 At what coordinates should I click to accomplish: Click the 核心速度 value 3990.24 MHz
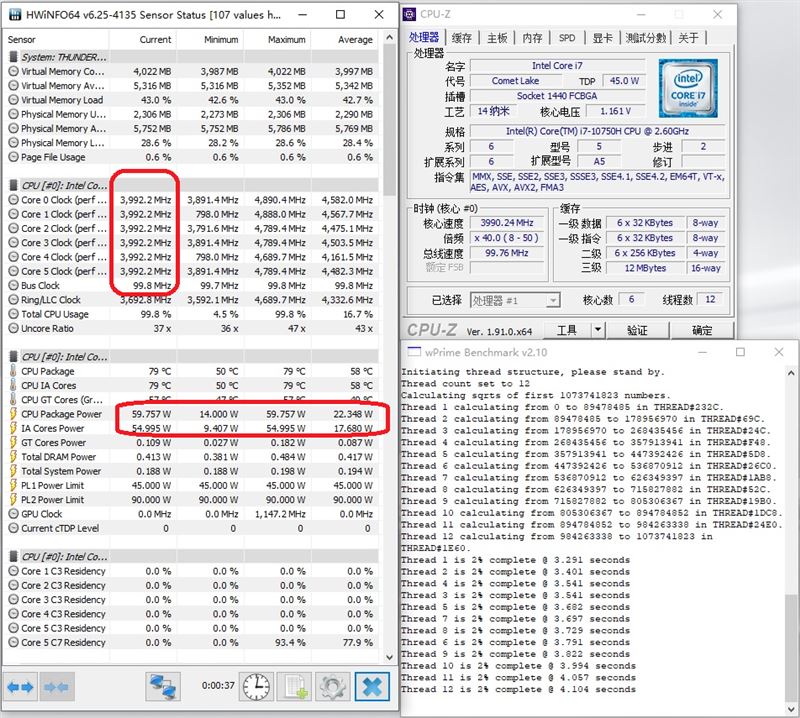pyautogui.click(x=507, y=222)
